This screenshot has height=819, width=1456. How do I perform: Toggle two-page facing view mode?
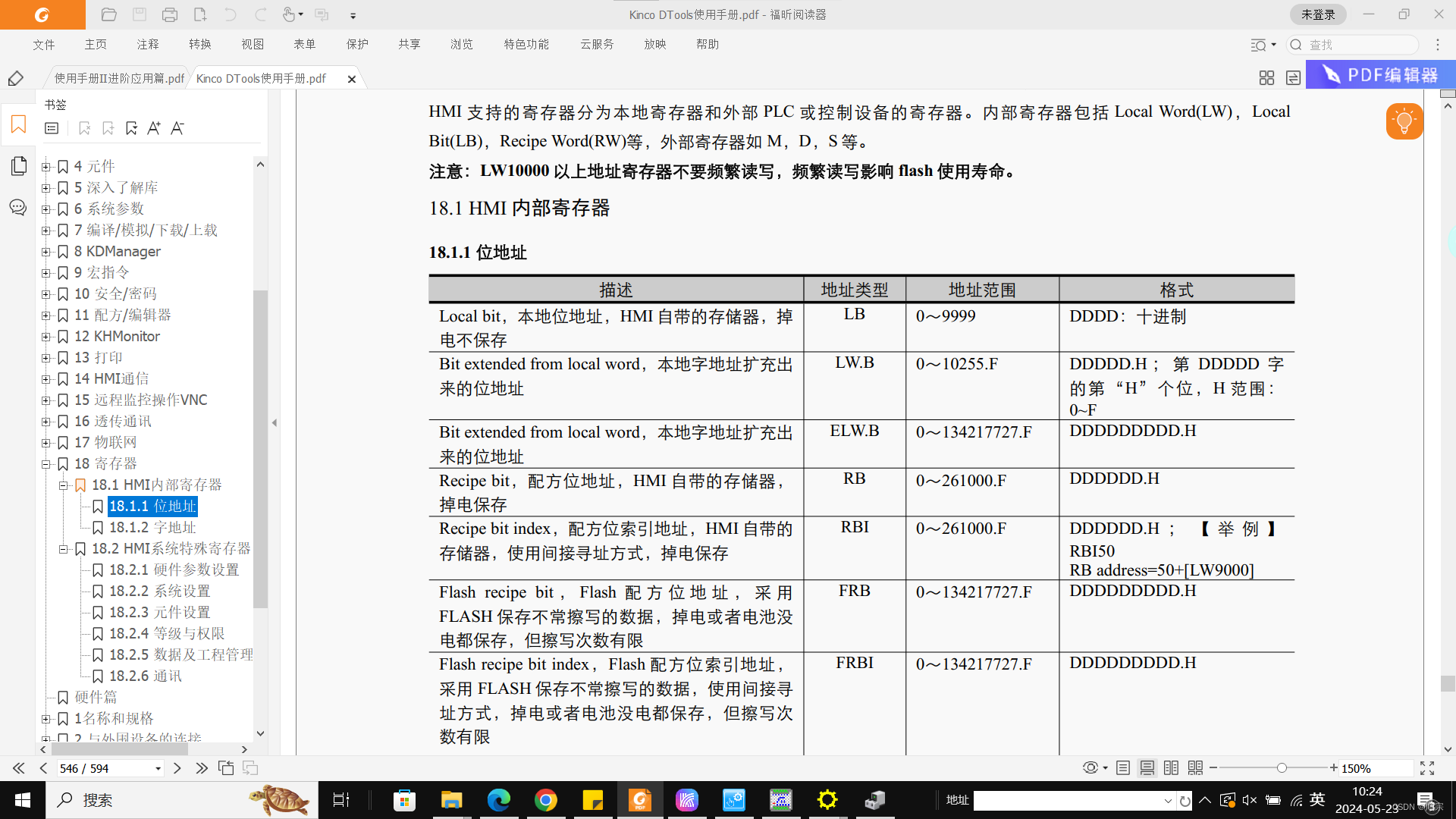click(x=1171, y=768)
